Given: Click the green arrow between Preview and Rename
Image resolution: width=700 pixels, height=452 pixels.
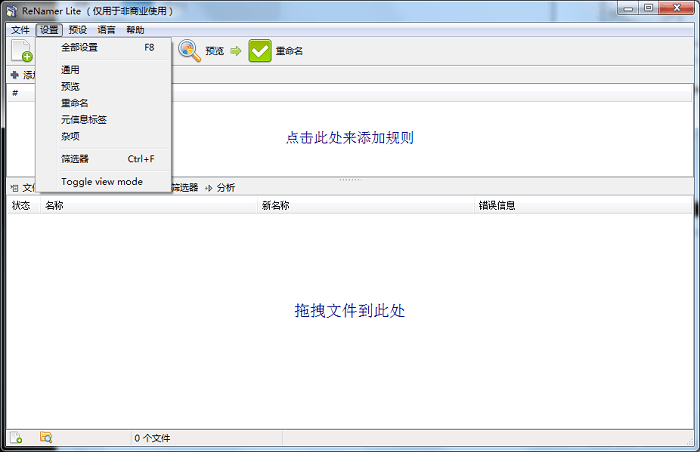Looking at the screenshot, I should [236, 51].
